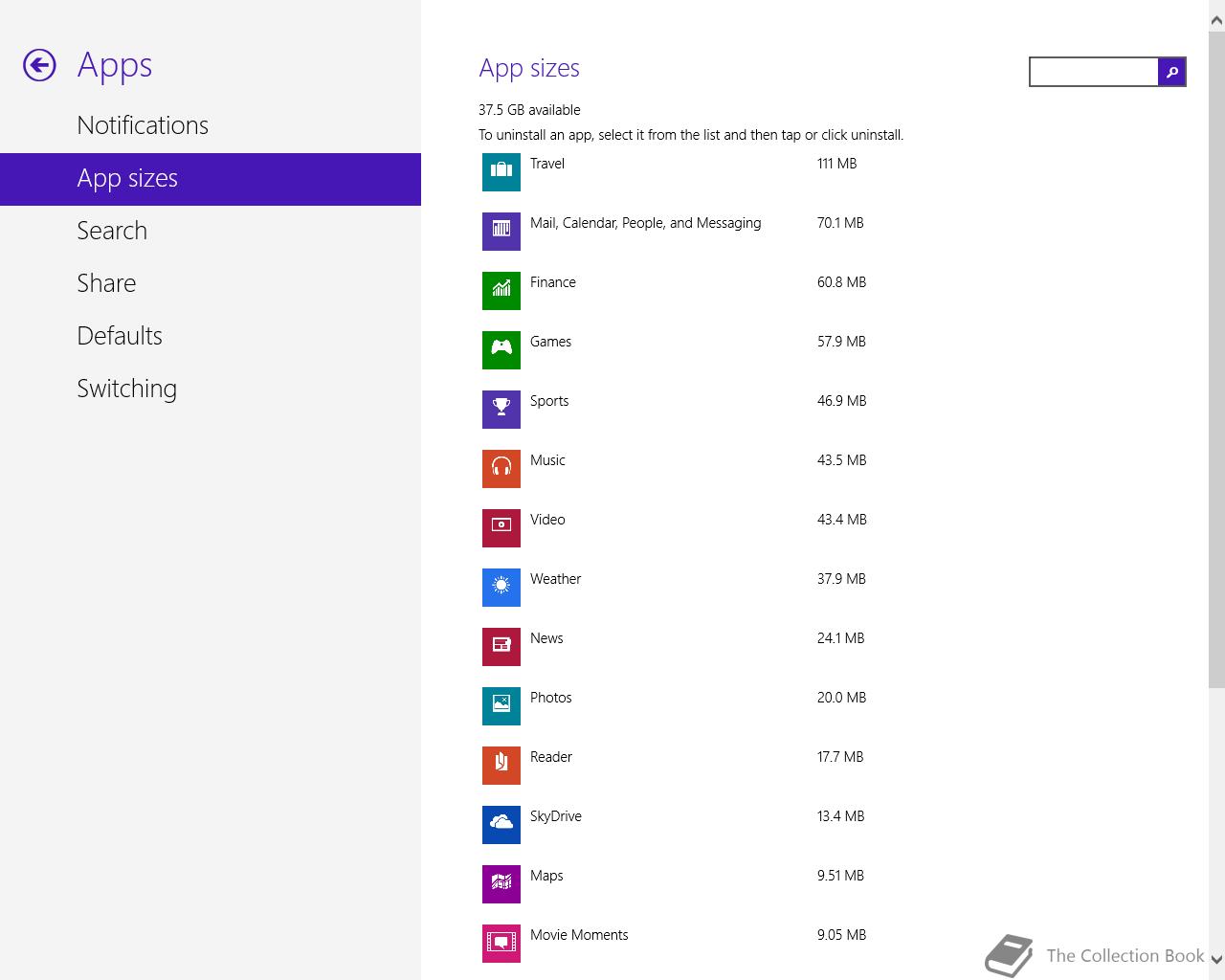The height and width of the screenshot is (980, 1225).
Task: Select the Games controller icon
Action: 501,350
